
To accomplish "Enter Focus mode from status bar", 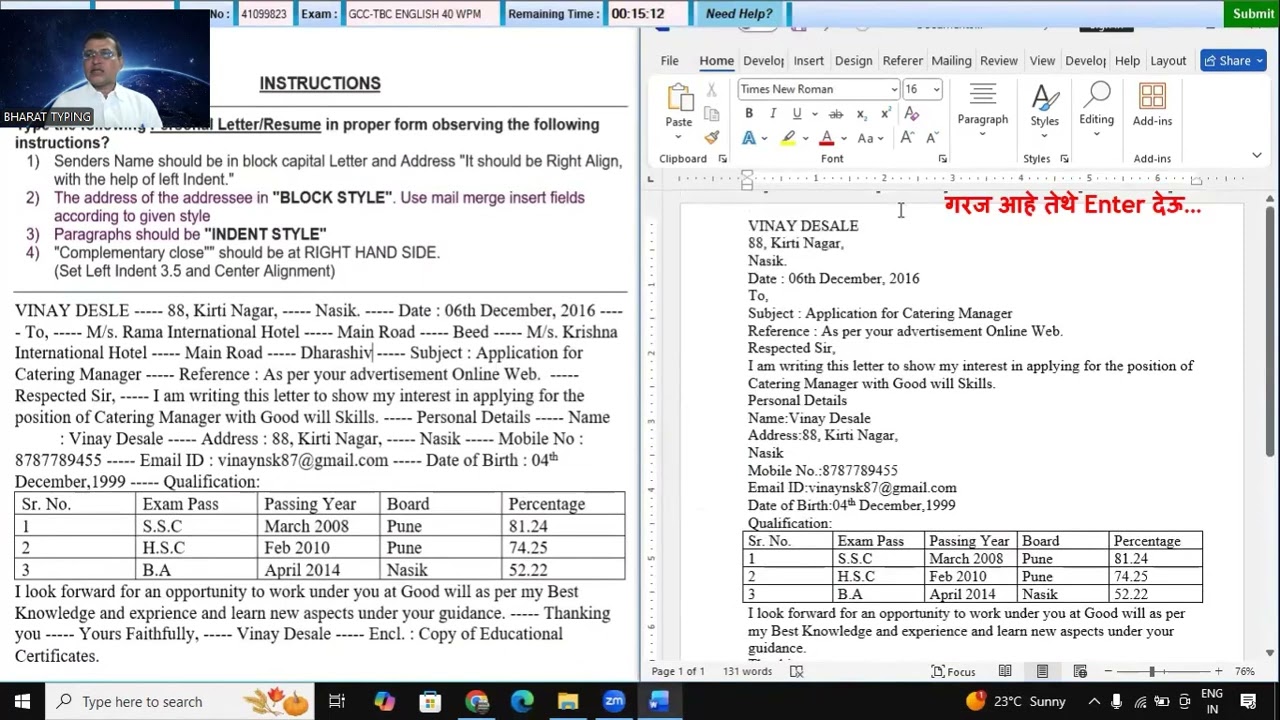I will click(953, 671).
